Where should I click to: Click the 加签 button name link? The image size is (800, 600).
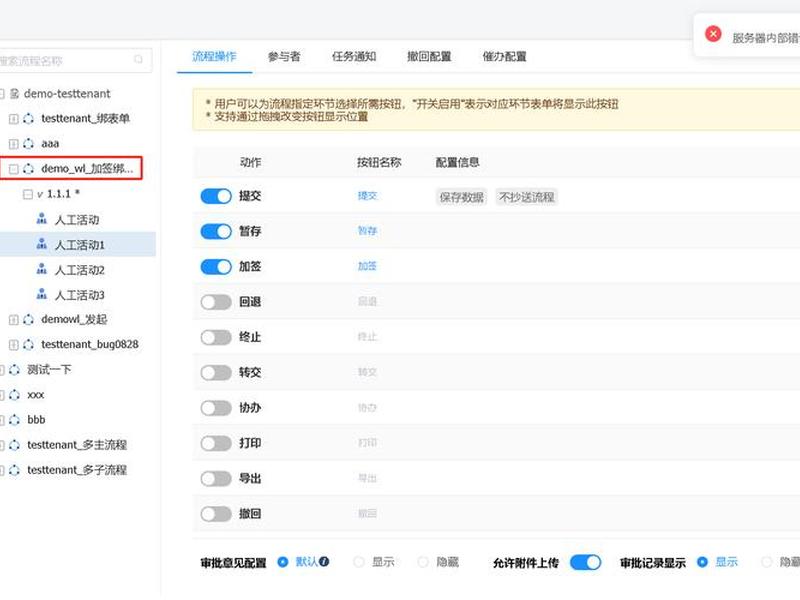[367, 266]
